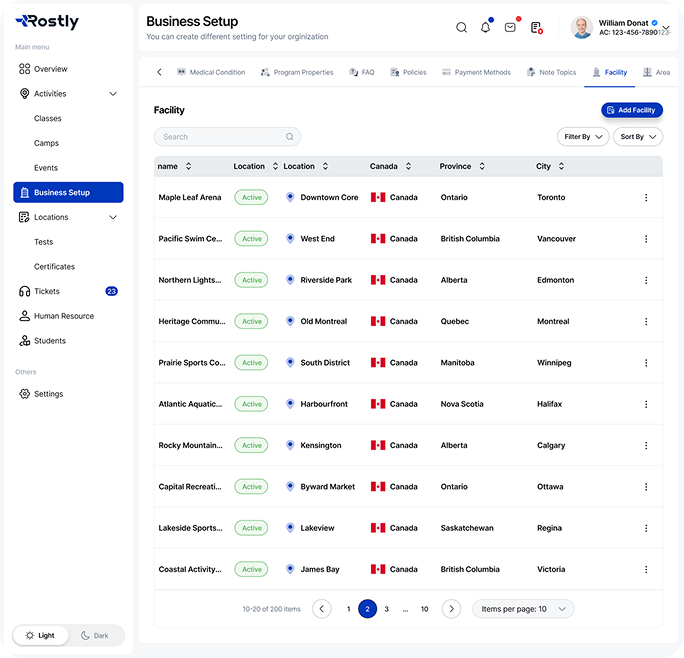Screen dimensions: 684x658
Task: Click the Tickets headset icon
Action: click(x=24, y=291)
